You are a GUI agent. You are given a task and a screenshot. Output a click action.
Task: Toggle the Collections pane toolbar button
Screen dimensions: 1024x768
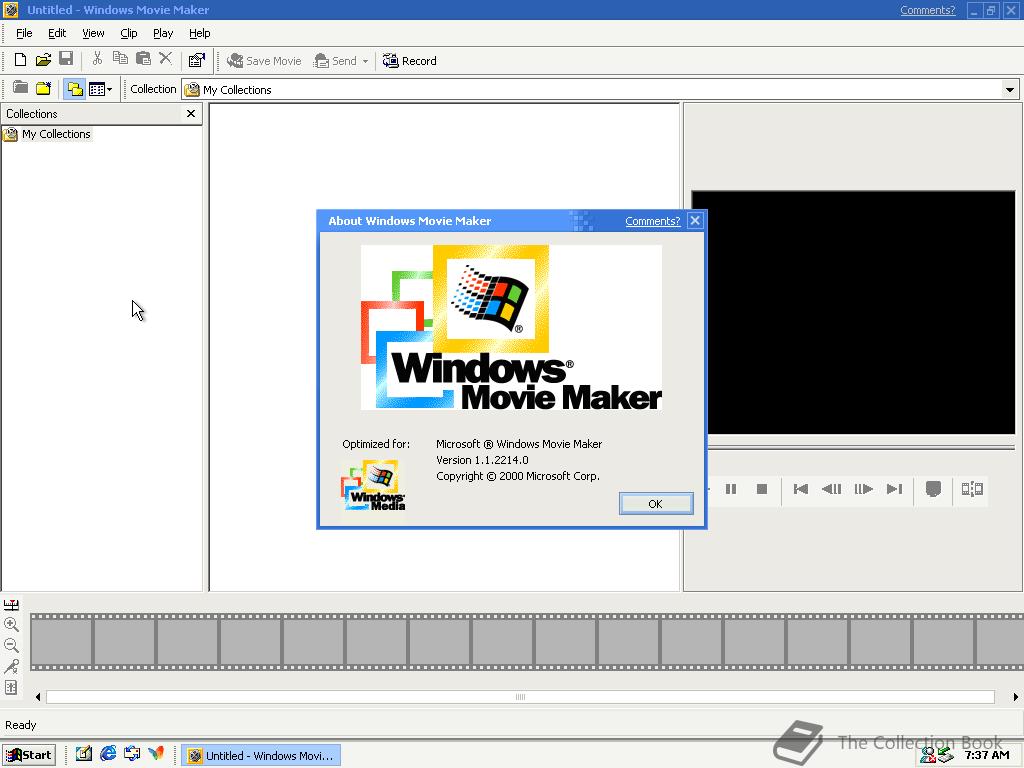pyautogui.click(x=74, y=89)
